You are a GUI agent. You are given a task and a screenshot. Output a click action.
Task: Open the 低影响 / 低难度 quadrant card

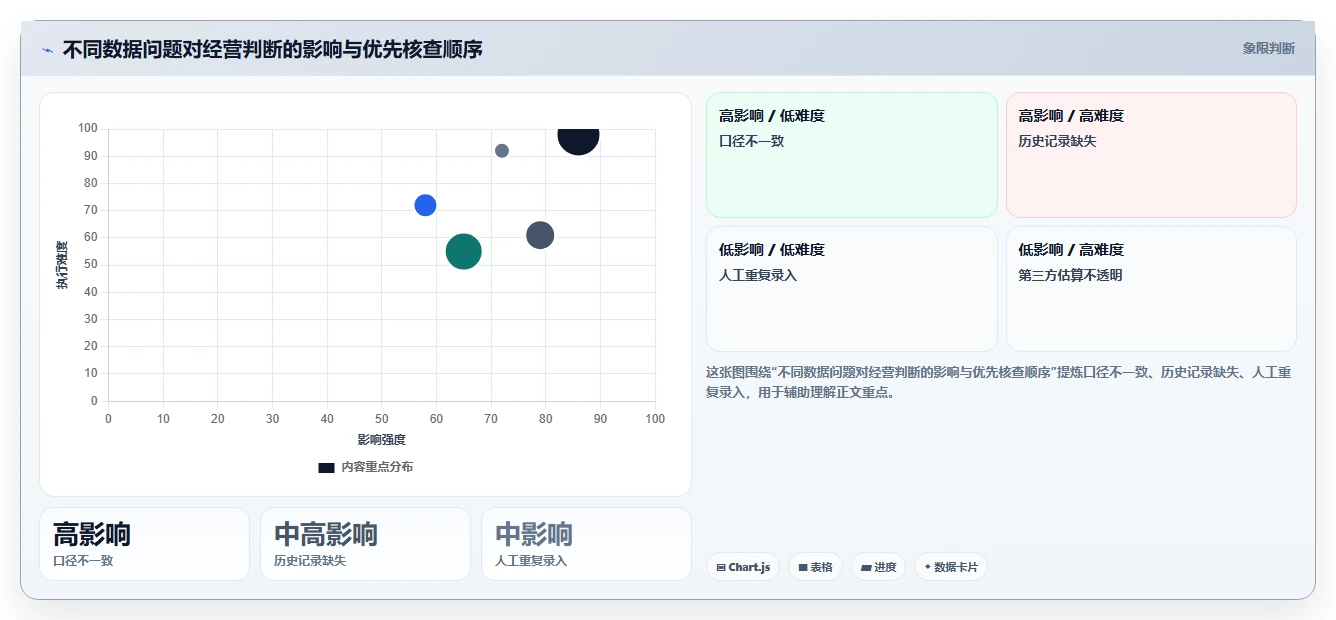pos(852,289)
